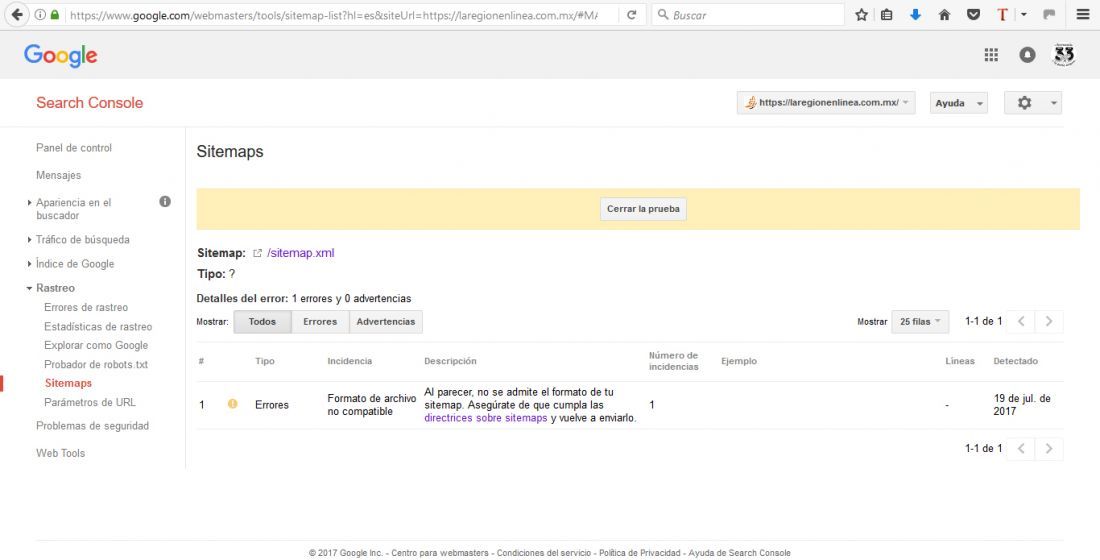The width and height of the screenshot is (1100, 560).
Task: Click Formato de archivo no compatible cell
Action: [x=371, y=405]
